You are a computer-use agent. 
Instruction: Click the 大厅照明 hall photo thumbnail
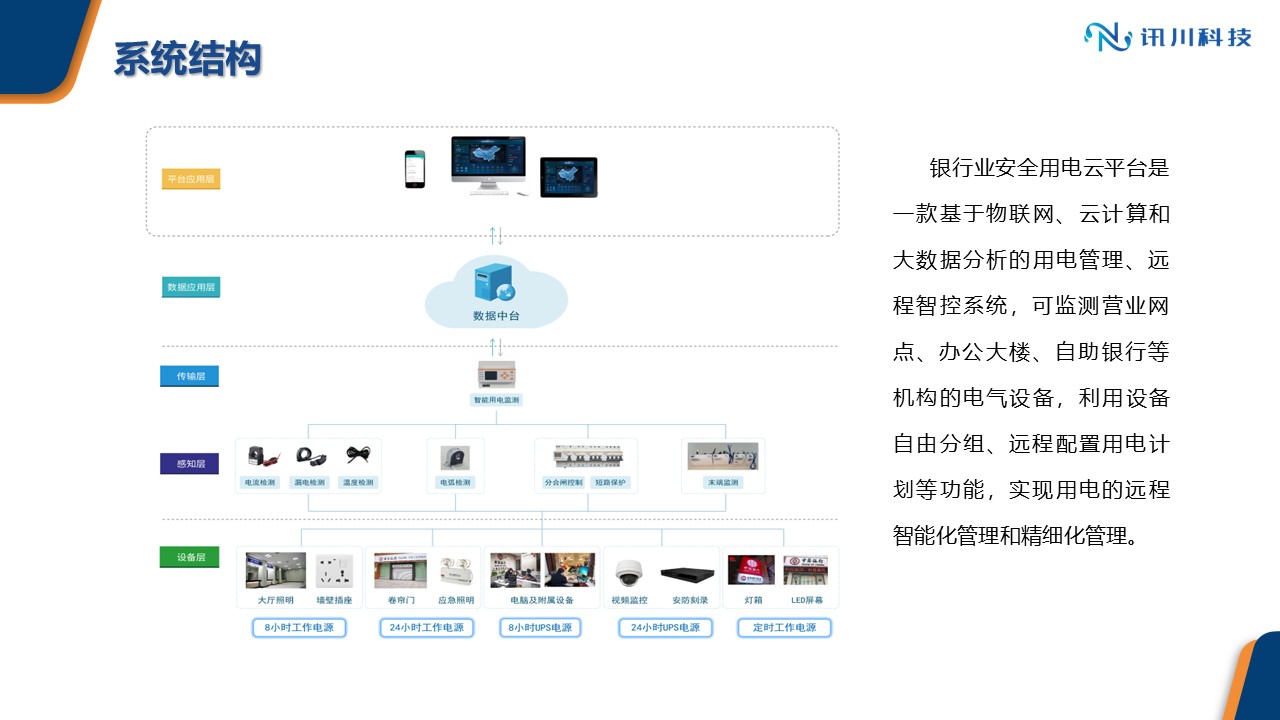coord(275,571)
